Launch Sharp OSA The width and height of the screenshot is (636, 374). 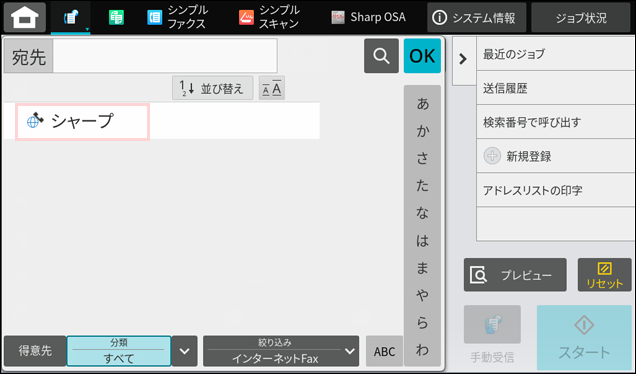pyautogui.click(x=368, y=17)
